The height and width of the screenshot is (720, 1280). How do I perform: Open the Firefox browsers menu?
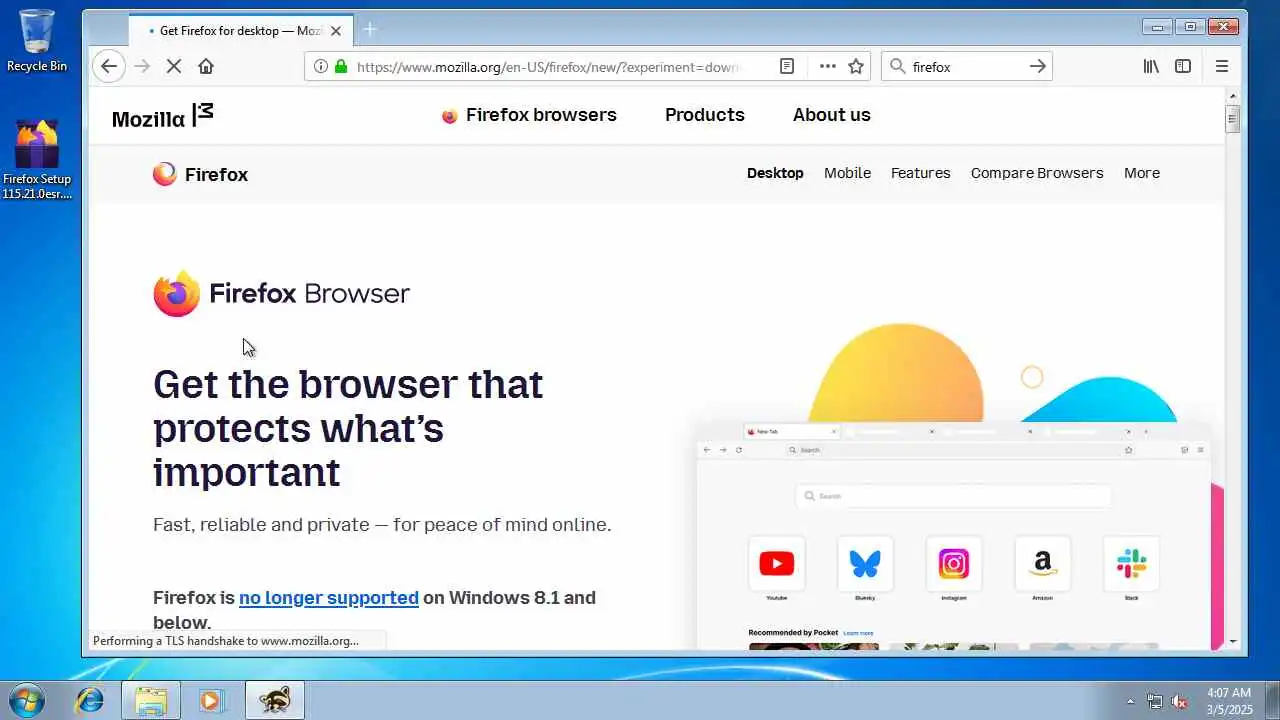pyautogui.click(x=529, y=115)
